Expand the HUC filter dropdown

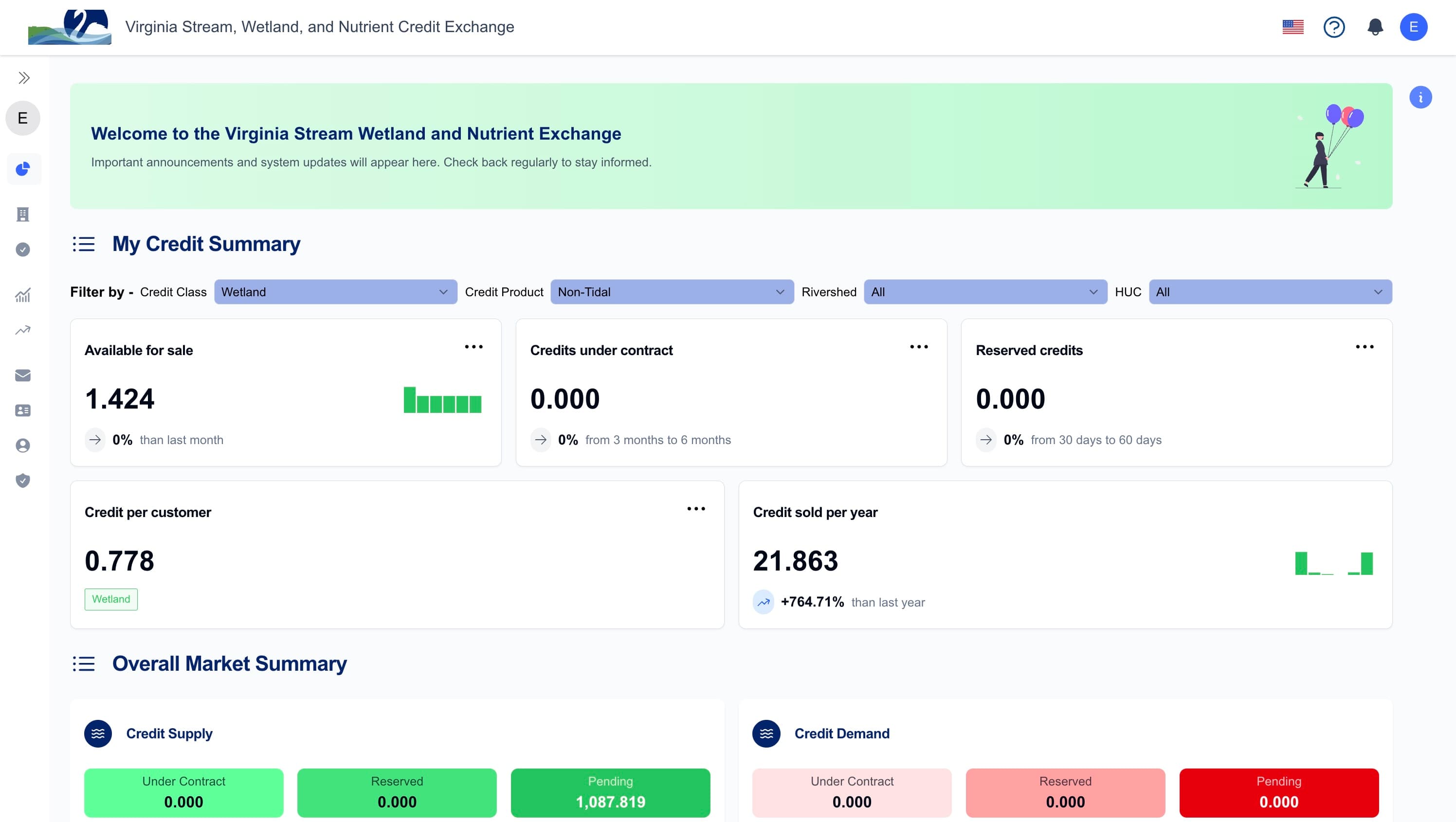click(1270, 292)
